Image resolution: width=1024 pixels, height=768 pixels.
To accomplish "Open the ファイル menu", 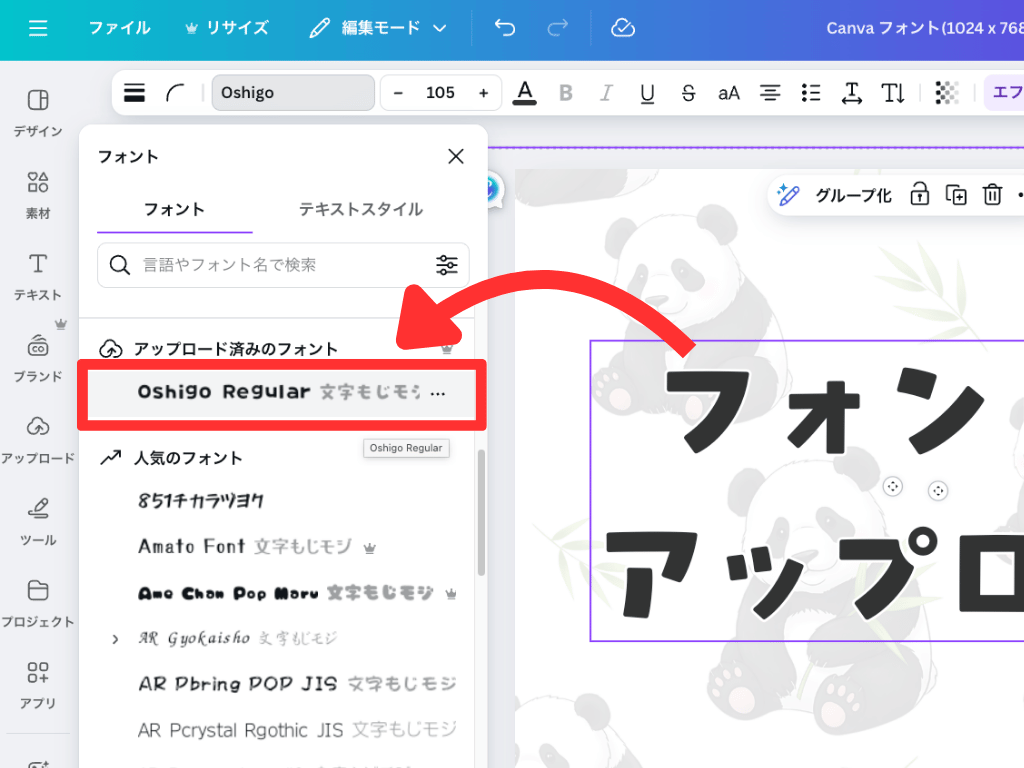I will pos(119,29).
